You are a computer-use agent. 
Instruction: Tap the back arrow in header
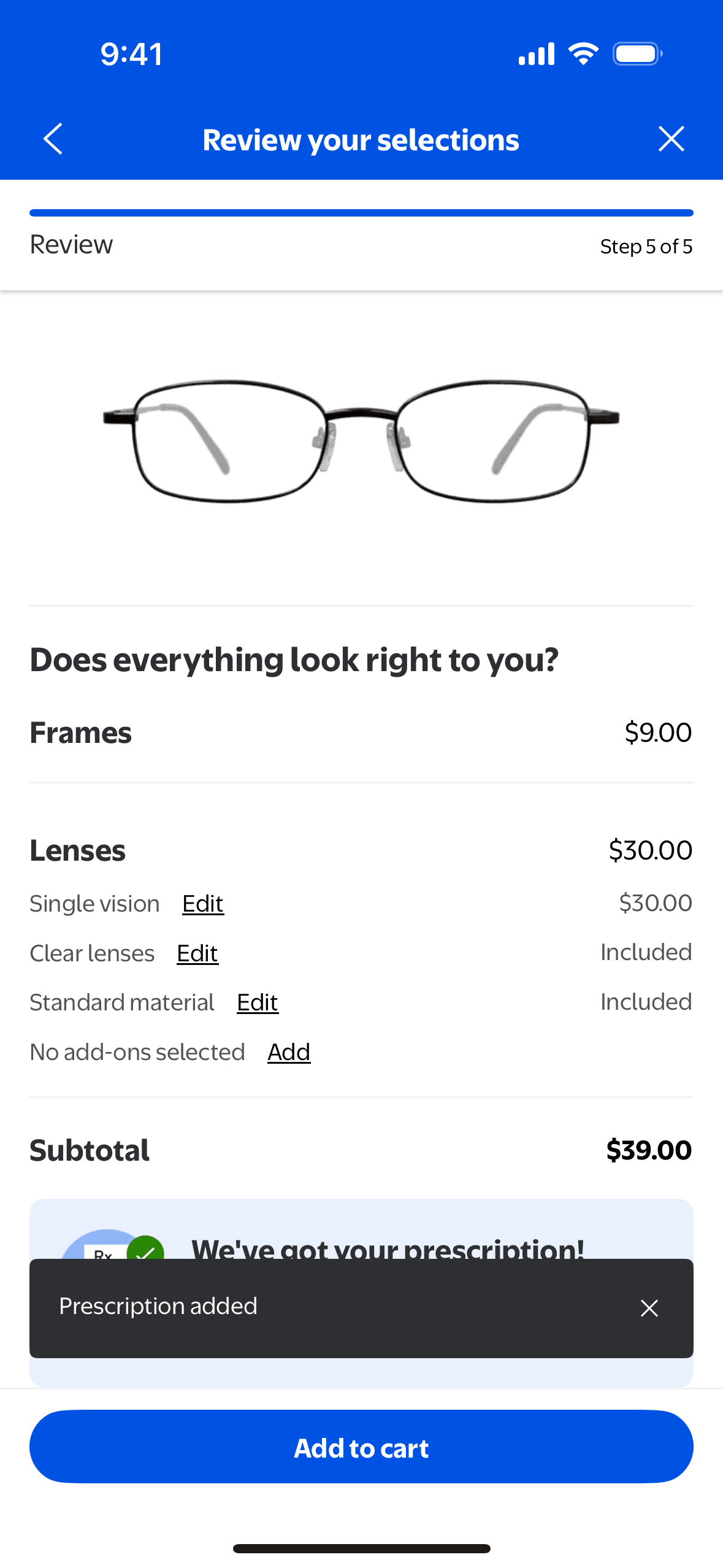click(x=53, y=139)
